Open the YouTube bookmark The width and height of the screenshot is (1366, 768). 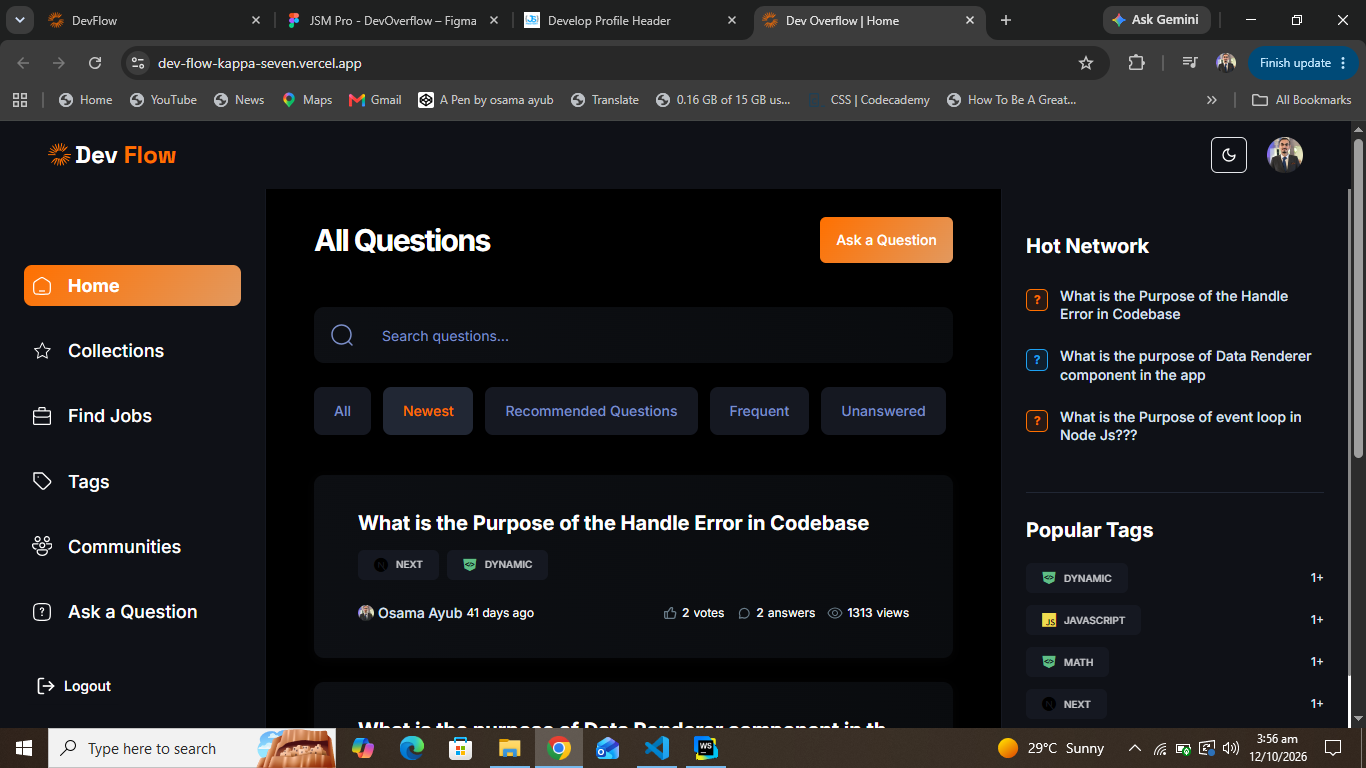pos(162,100)
